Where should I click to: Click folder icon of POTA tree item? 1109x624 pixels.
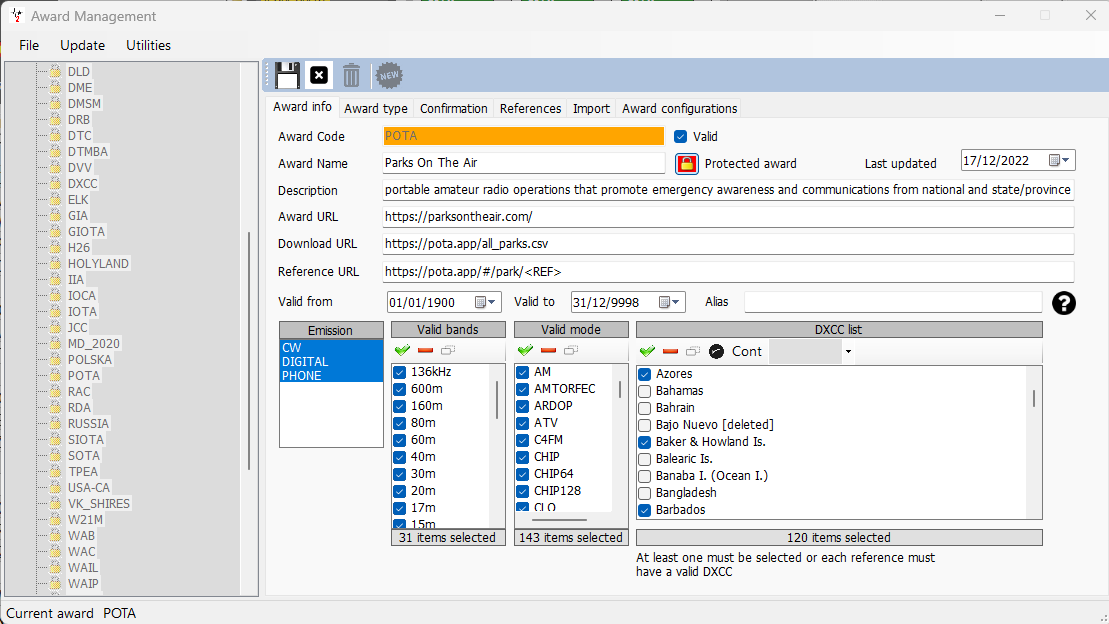(55, 376)
